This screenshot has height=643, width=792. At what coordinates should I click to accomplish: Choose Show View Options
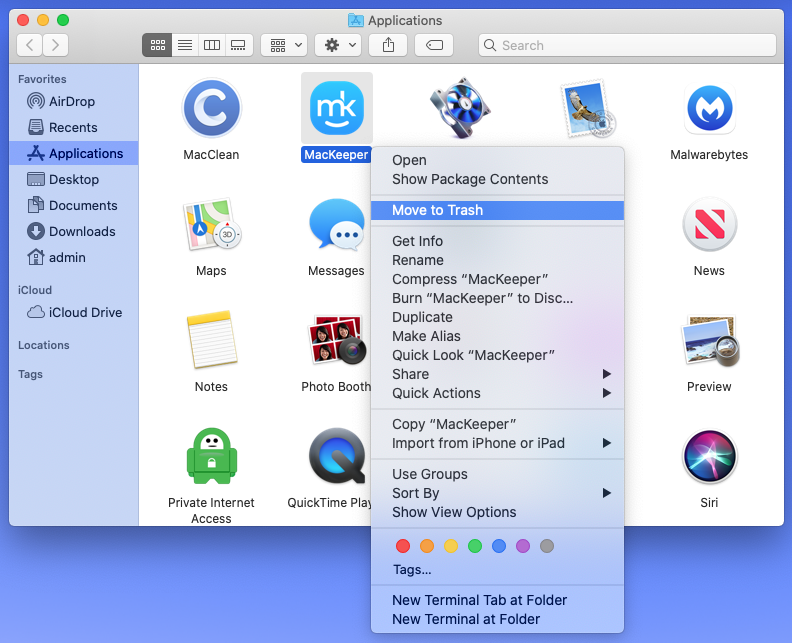point(498,512)
